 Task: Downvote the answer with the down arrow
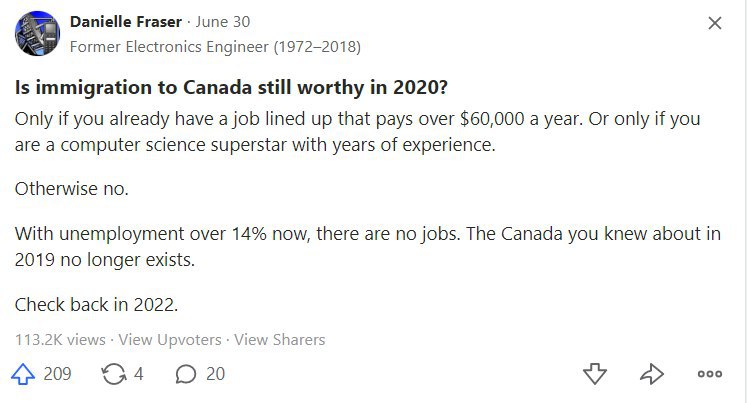tap(595, 374)
